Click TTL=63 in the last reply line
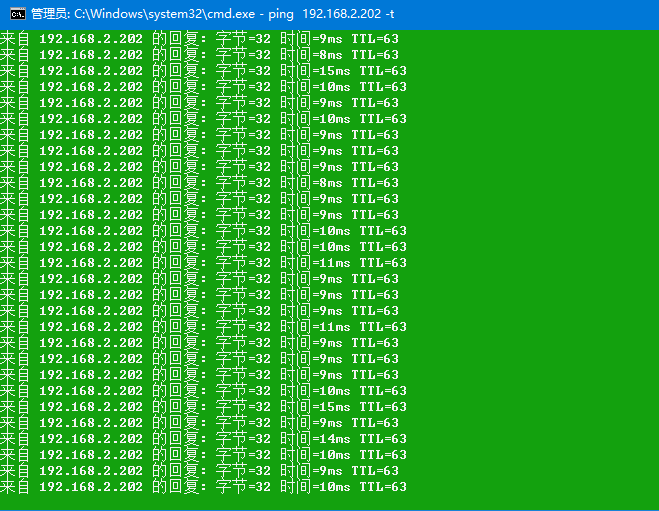Image resolution: width=659 pixels, height=511 pixels. [x=382, y=487]
